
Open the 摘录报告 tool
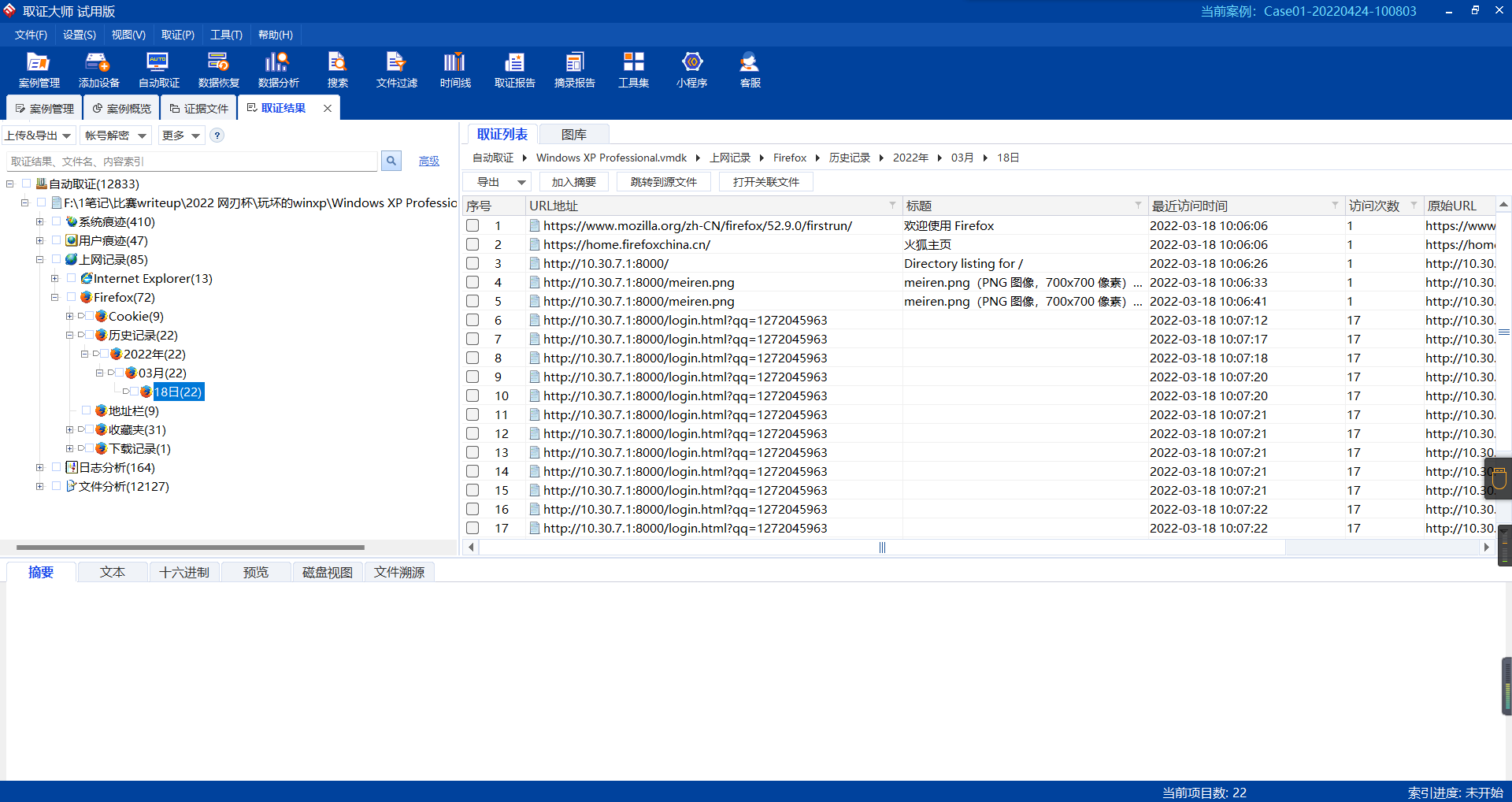(574, 70)
